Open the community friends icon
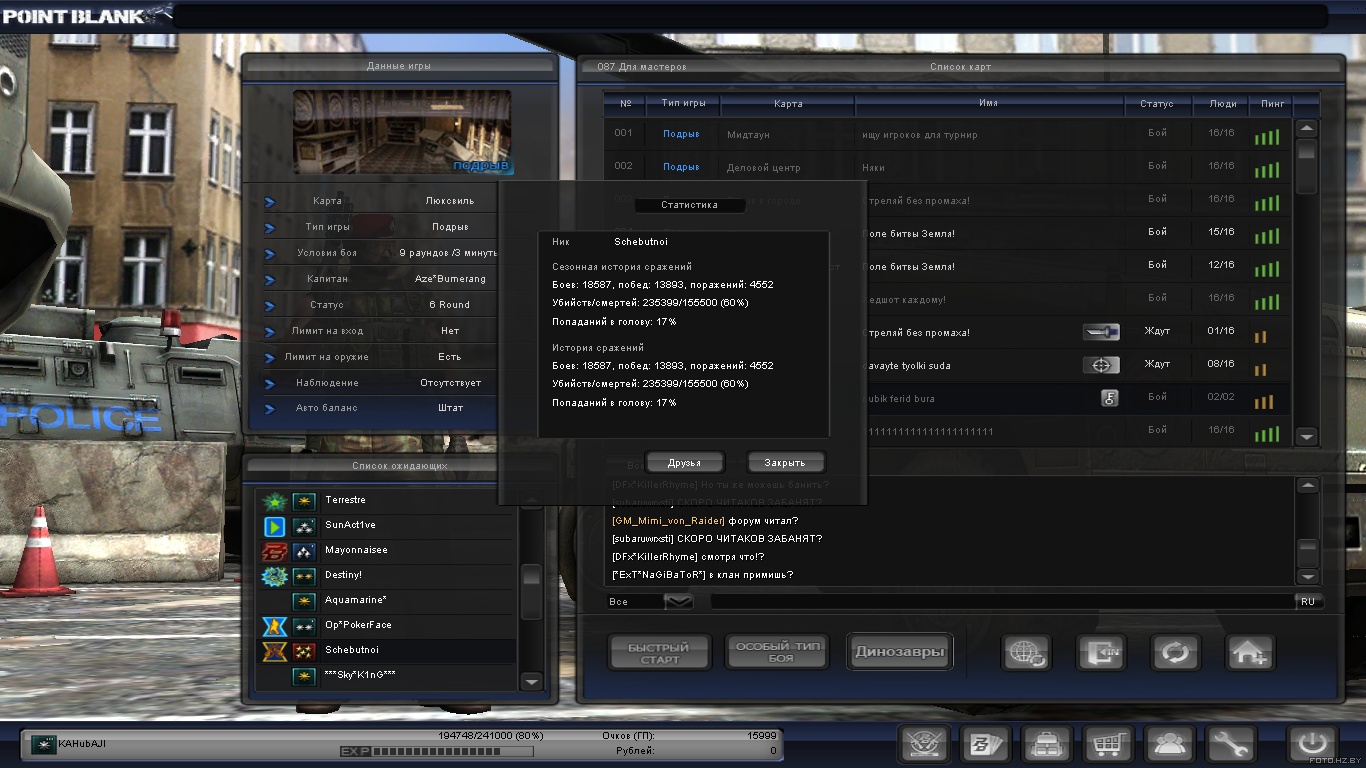The width and height of the screenshot is (1366, 768). point(1169,745)
